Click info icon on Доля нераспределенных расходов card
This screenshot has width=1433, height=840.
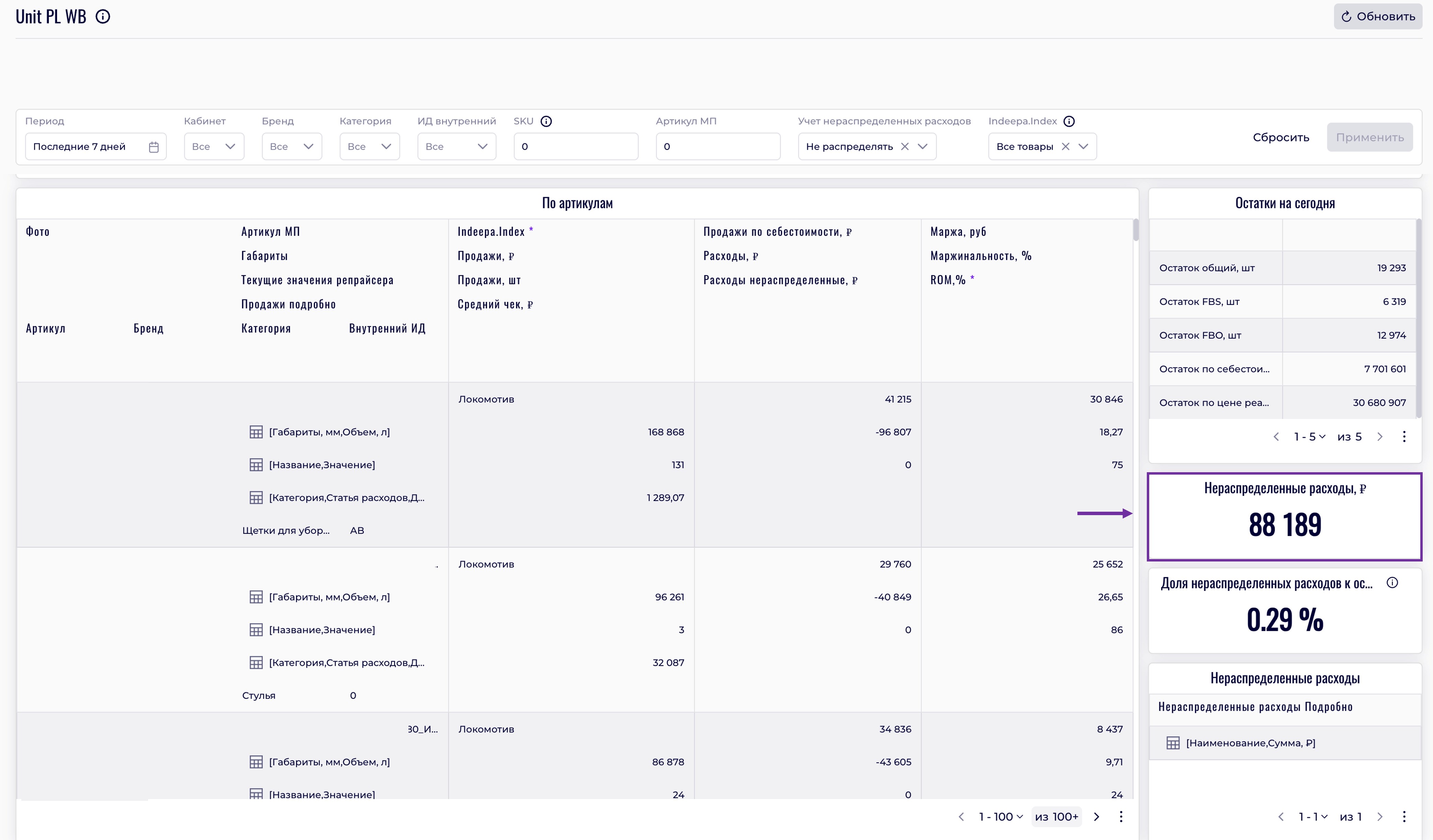tap(1392, 582)
